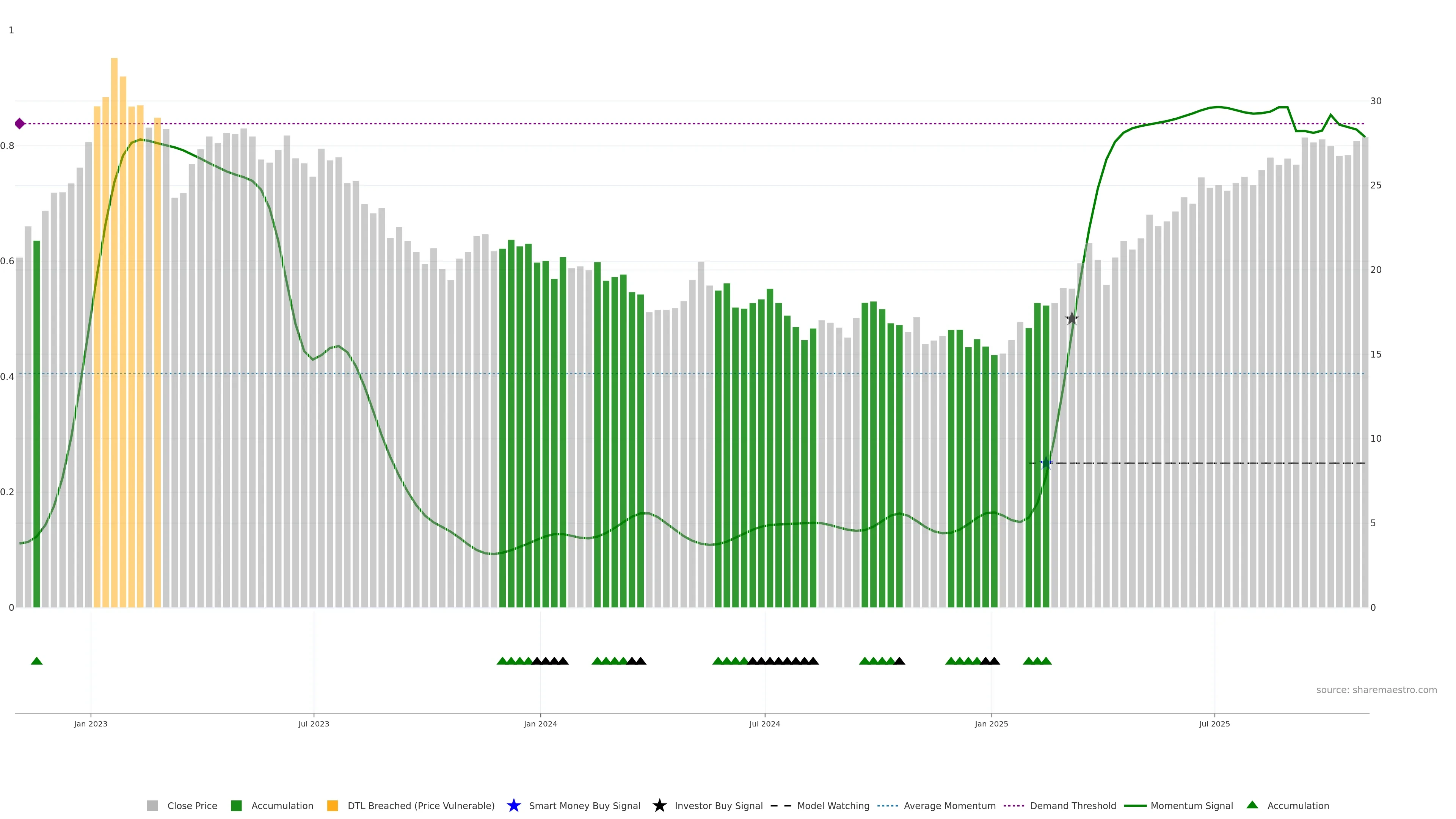The image size is (1456, 819).
Task: Click the Average Momentum legend label
Action: [949, 805]
